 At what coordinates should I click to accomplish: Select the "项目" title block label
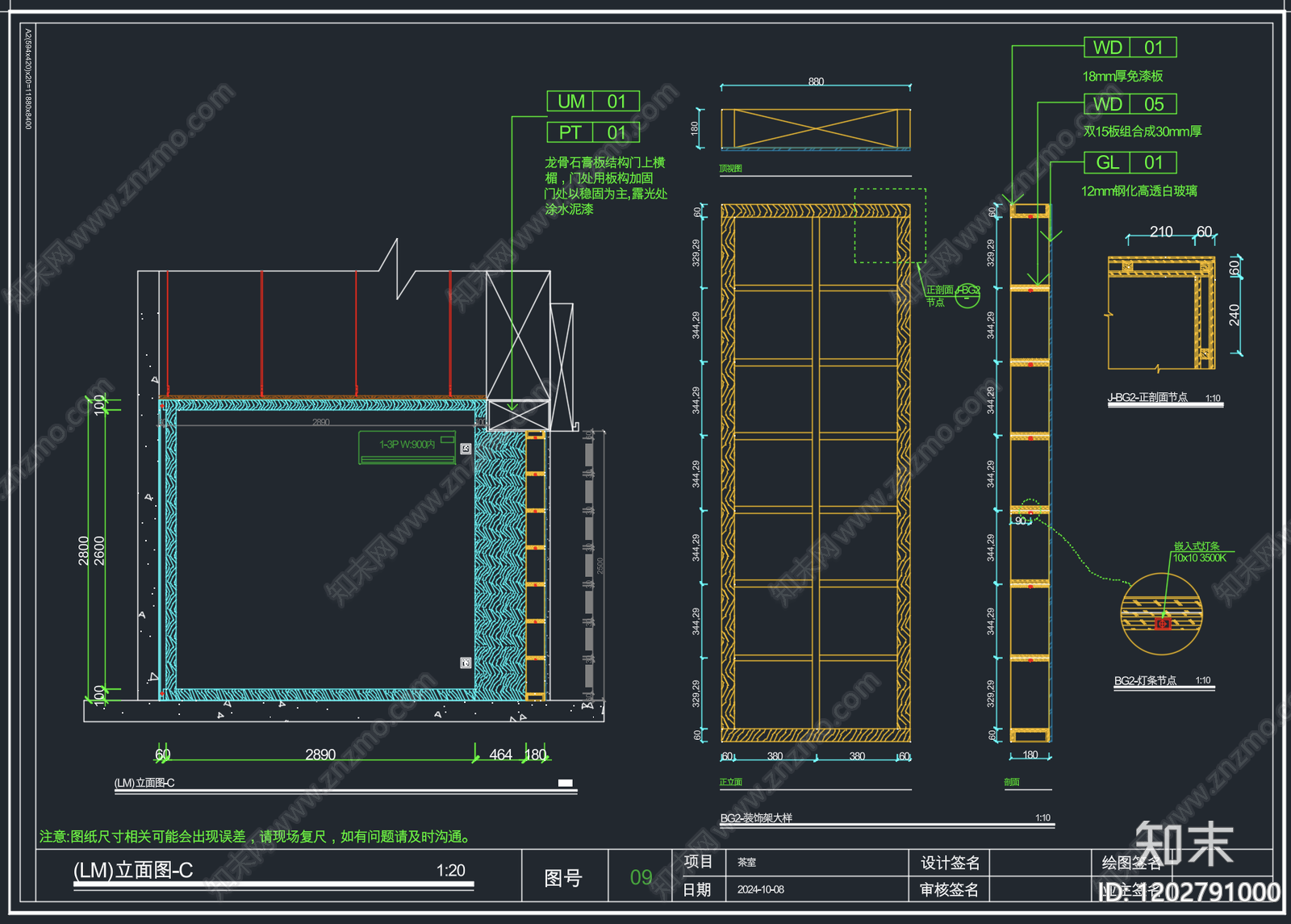pos(698,862)
